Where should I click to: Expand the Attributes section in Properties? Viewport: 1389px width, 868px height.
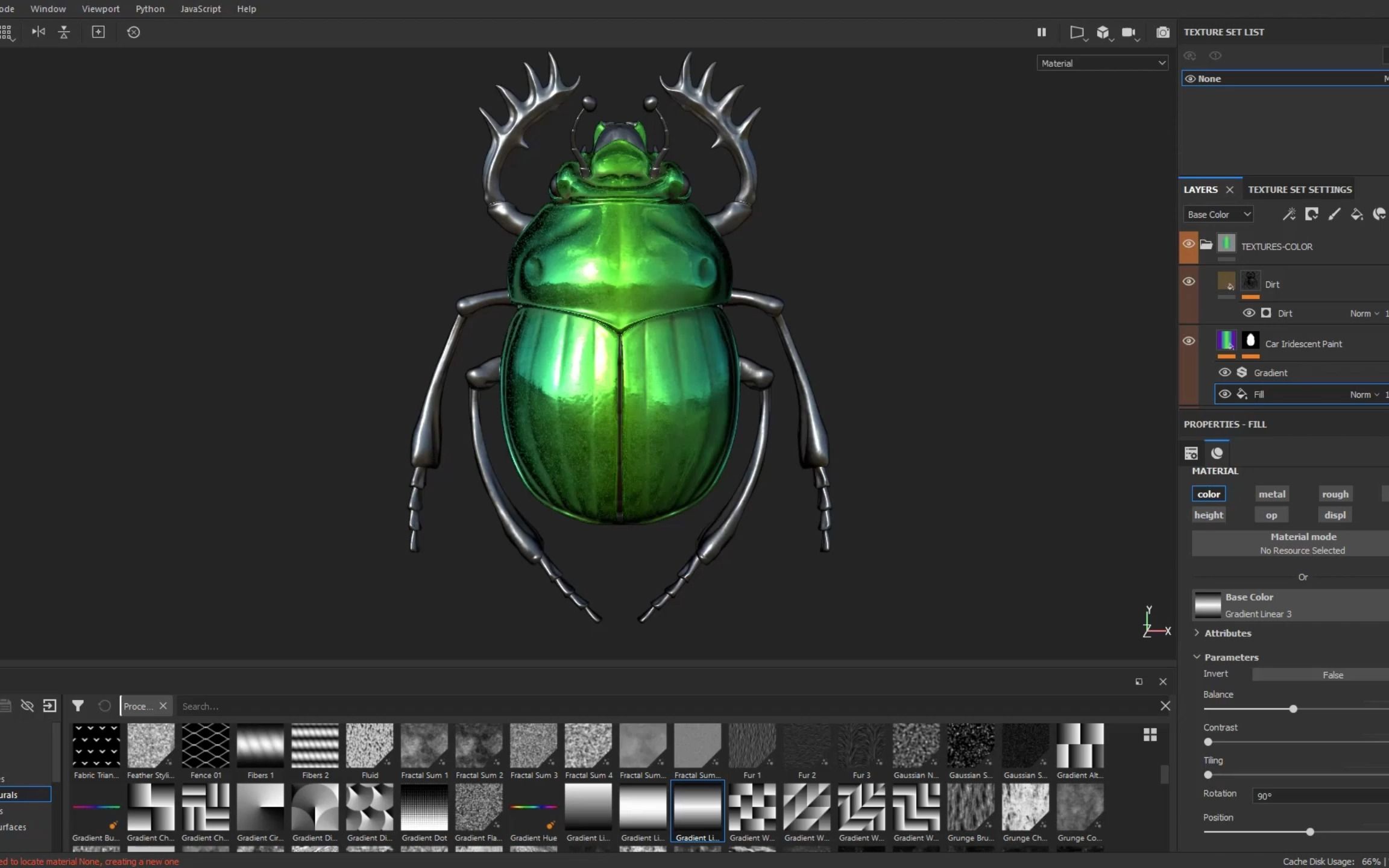point(1198,633)
